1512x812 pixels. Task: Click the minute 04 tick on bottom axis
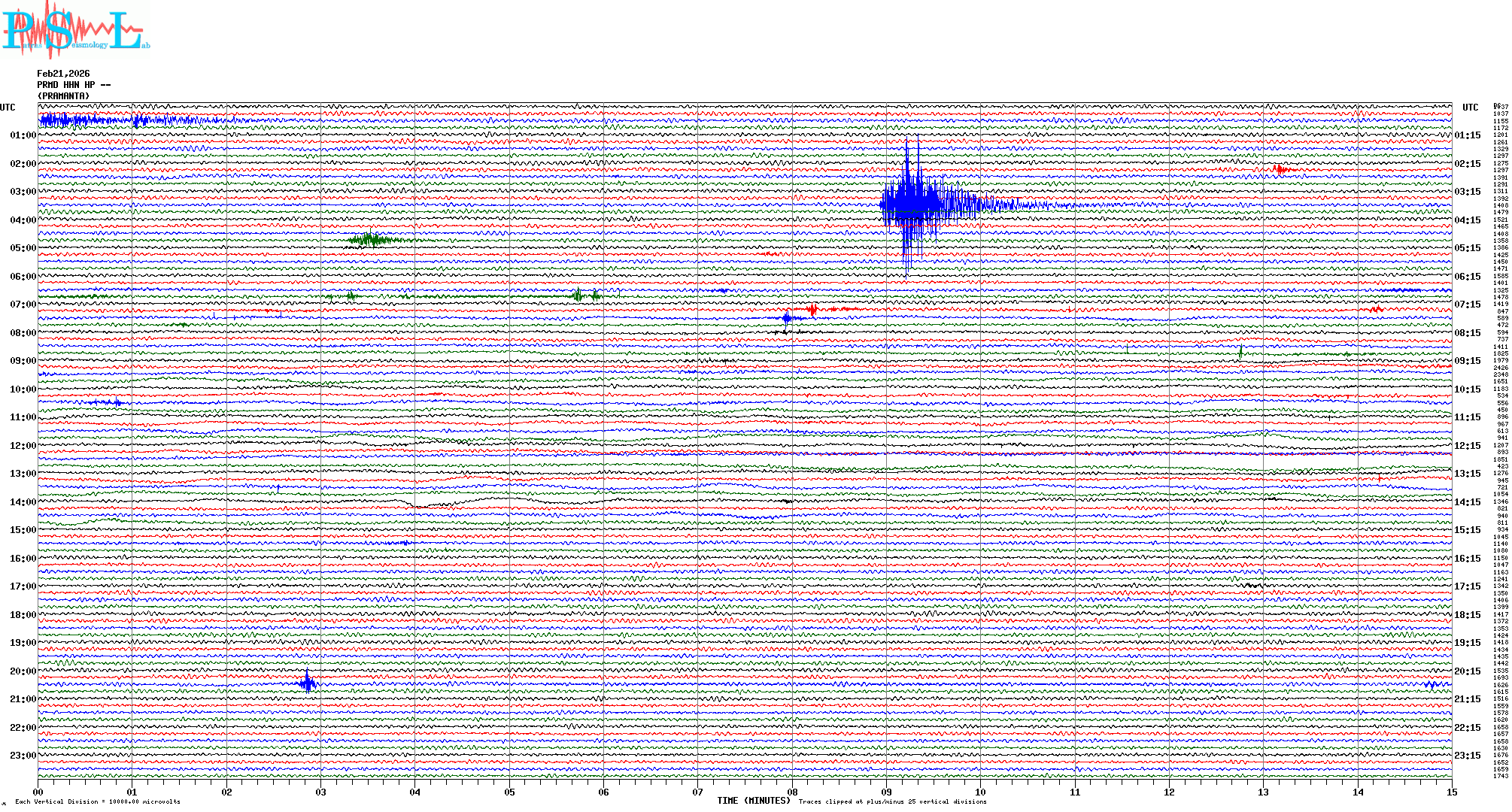click(415, 792)
